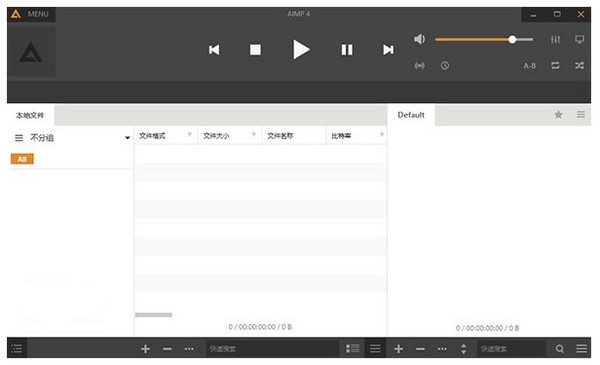Maximize the AIMP window
Screen dimensions: 600x365
[x=557, y=15]
